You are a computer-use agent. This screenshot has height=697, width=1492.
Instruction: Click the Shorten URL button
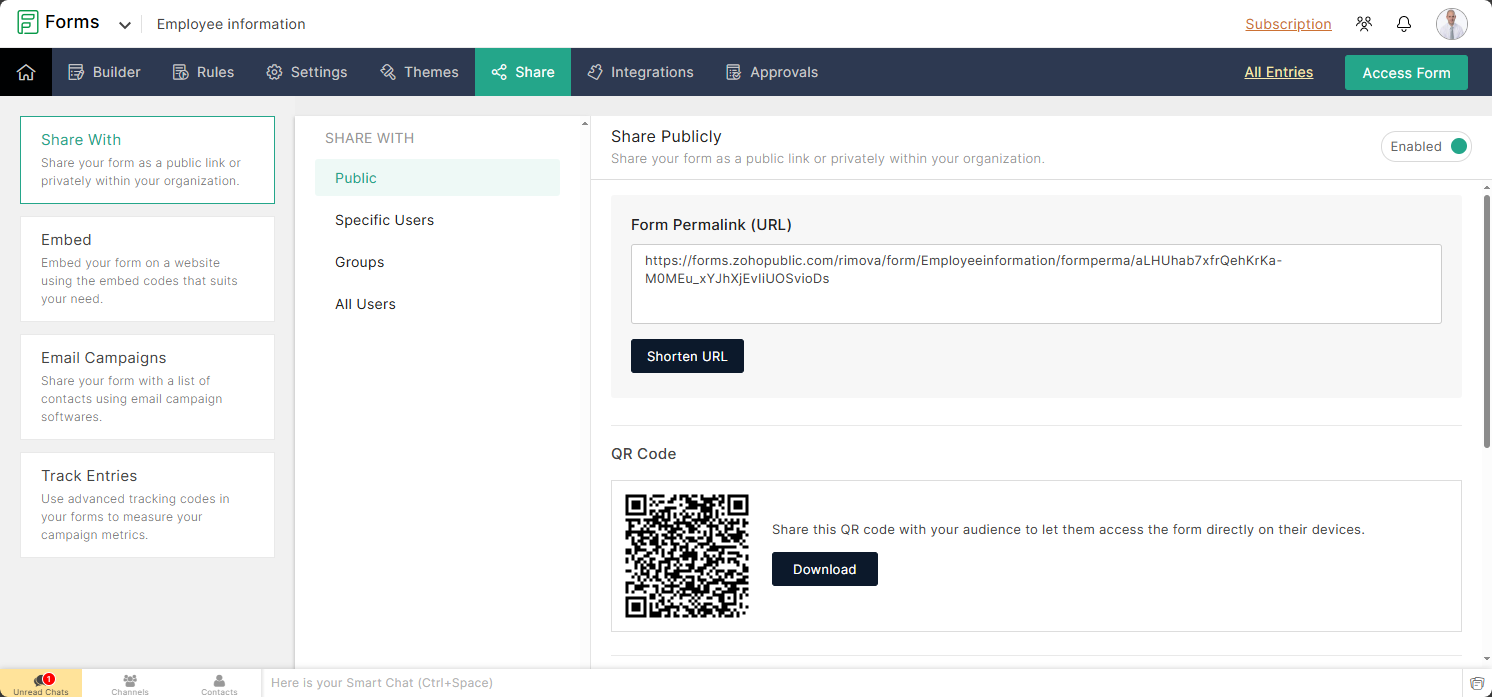[x=687, y=356]
